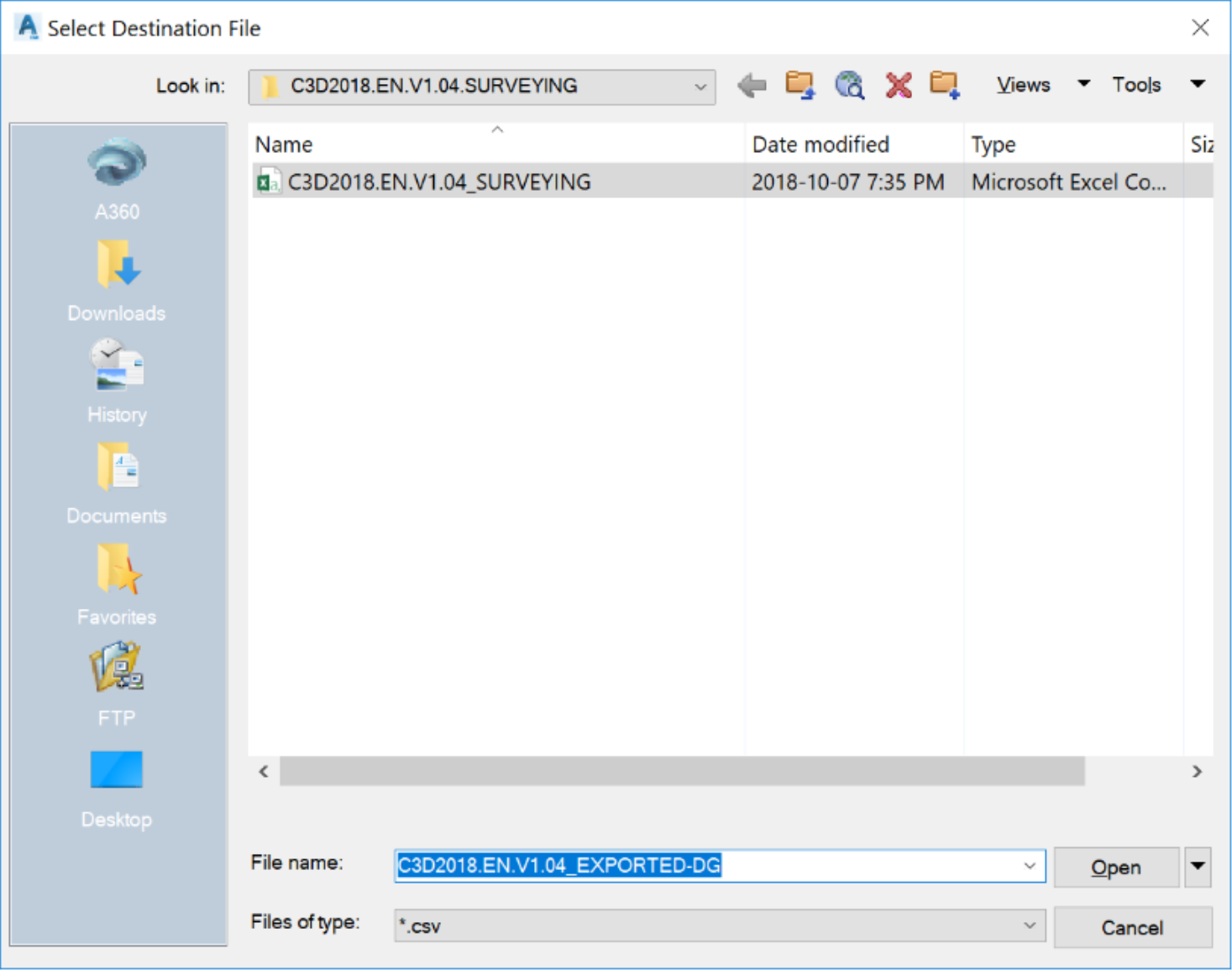Expand the Open button options arrow
This screenshot has height=970, width=1232.
[x=1198, y=867]
